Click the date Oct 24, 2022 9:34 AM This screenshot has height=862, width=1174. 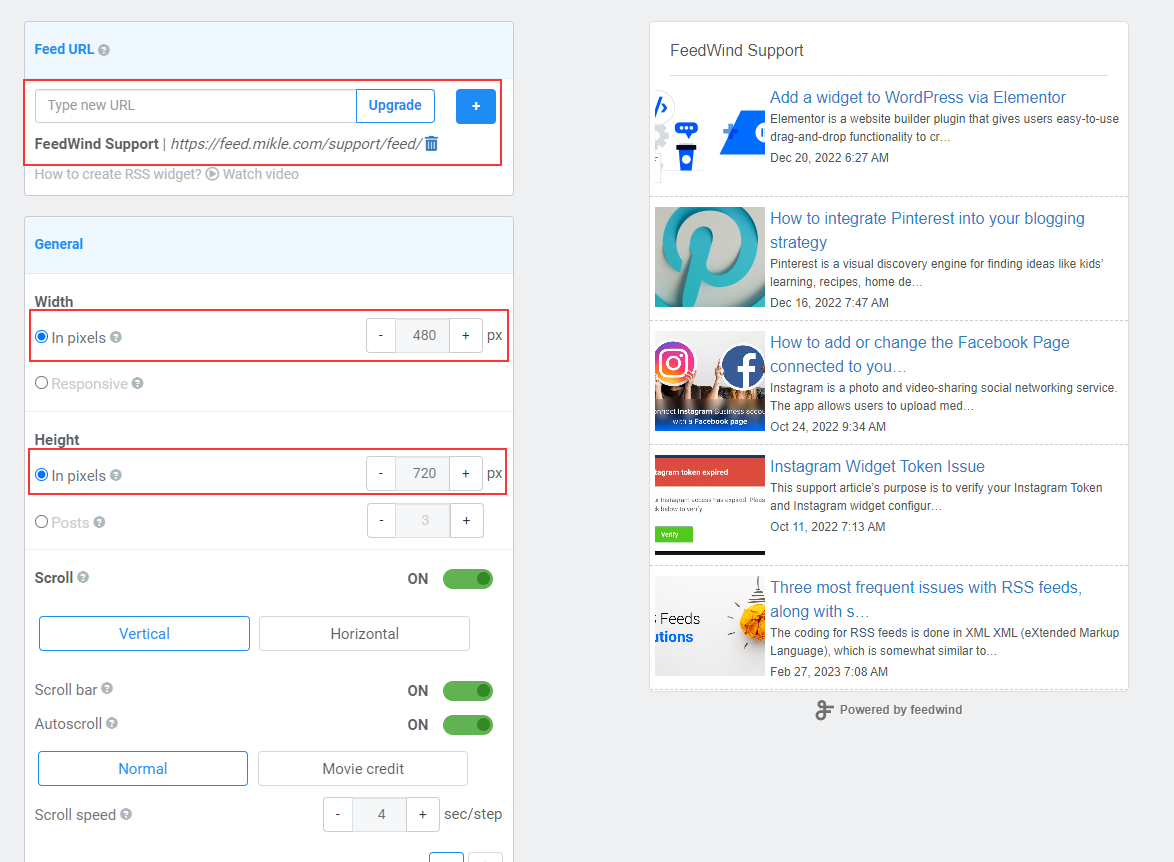(x=828, y=427)
